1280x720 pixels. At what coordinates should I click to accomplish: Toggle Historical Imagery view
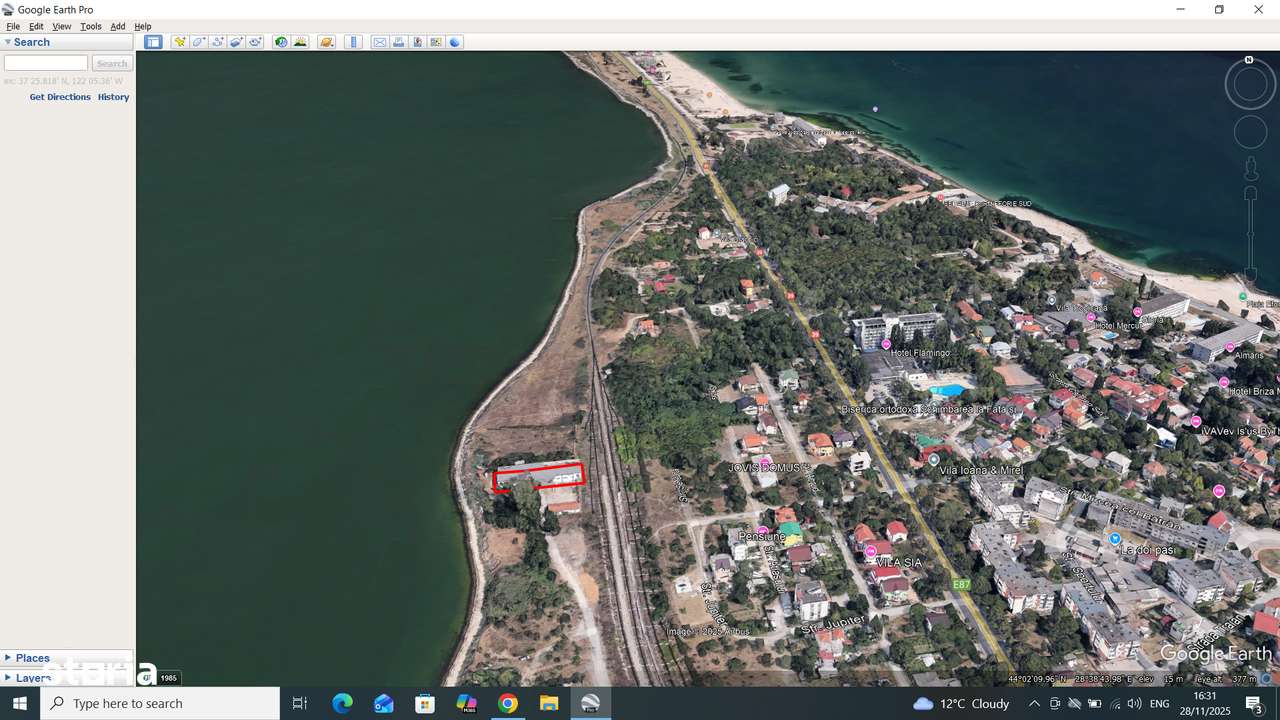(x=280, y=42)
